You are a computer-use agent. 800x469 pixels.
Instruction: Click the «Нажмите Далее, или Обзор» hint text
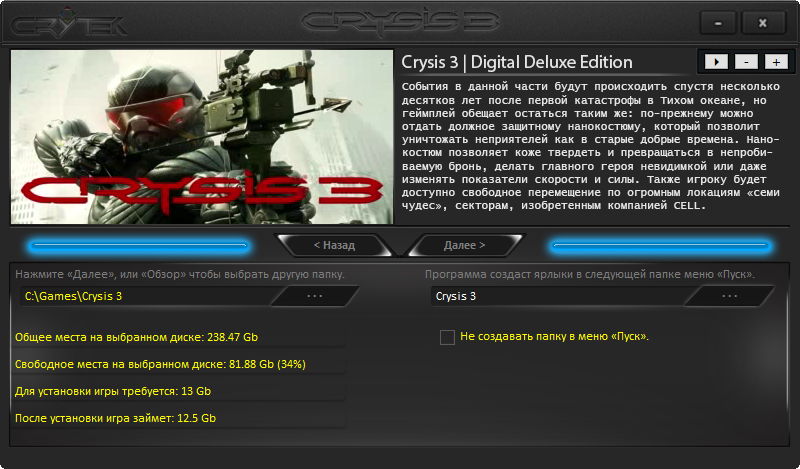coord(180,275)
